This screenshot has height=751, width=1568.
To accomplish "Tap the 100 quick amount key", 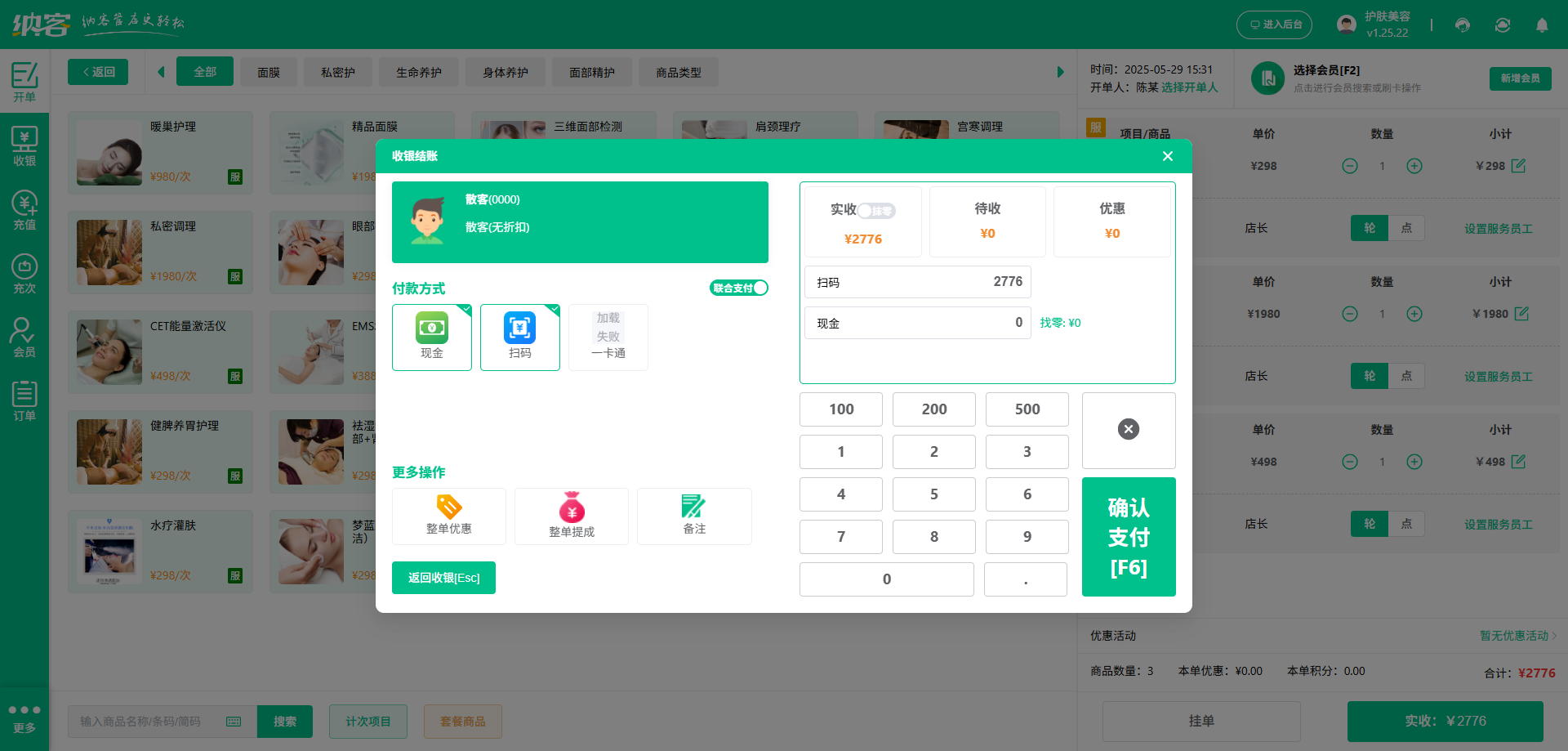I will tap(841, 409).
